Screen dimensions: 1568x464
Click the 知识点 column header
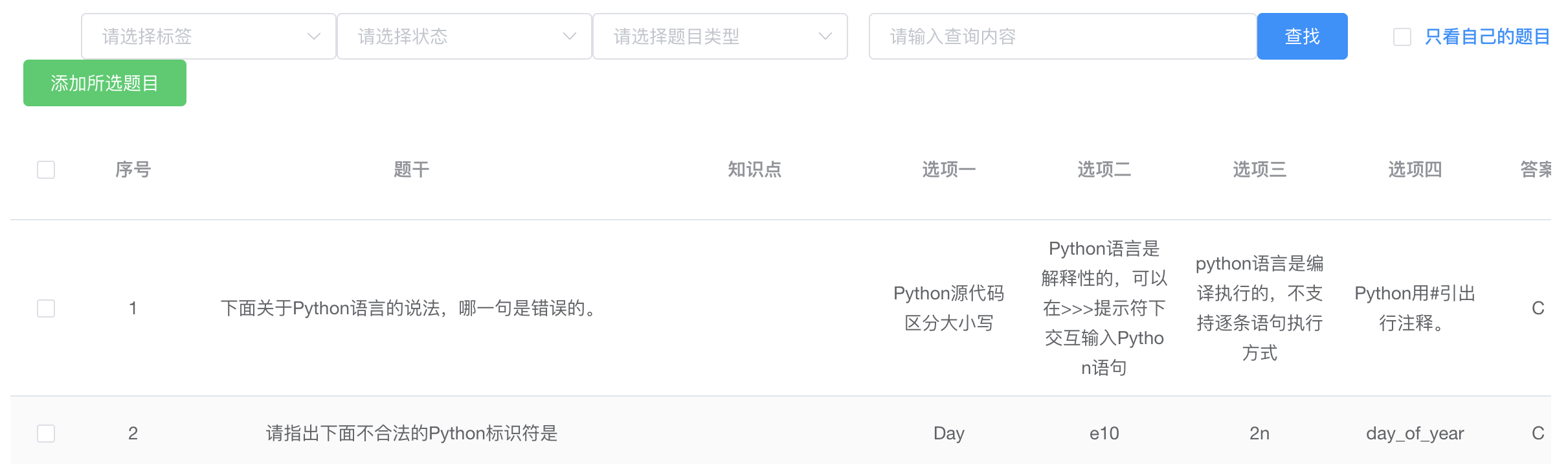click(754, 169)
